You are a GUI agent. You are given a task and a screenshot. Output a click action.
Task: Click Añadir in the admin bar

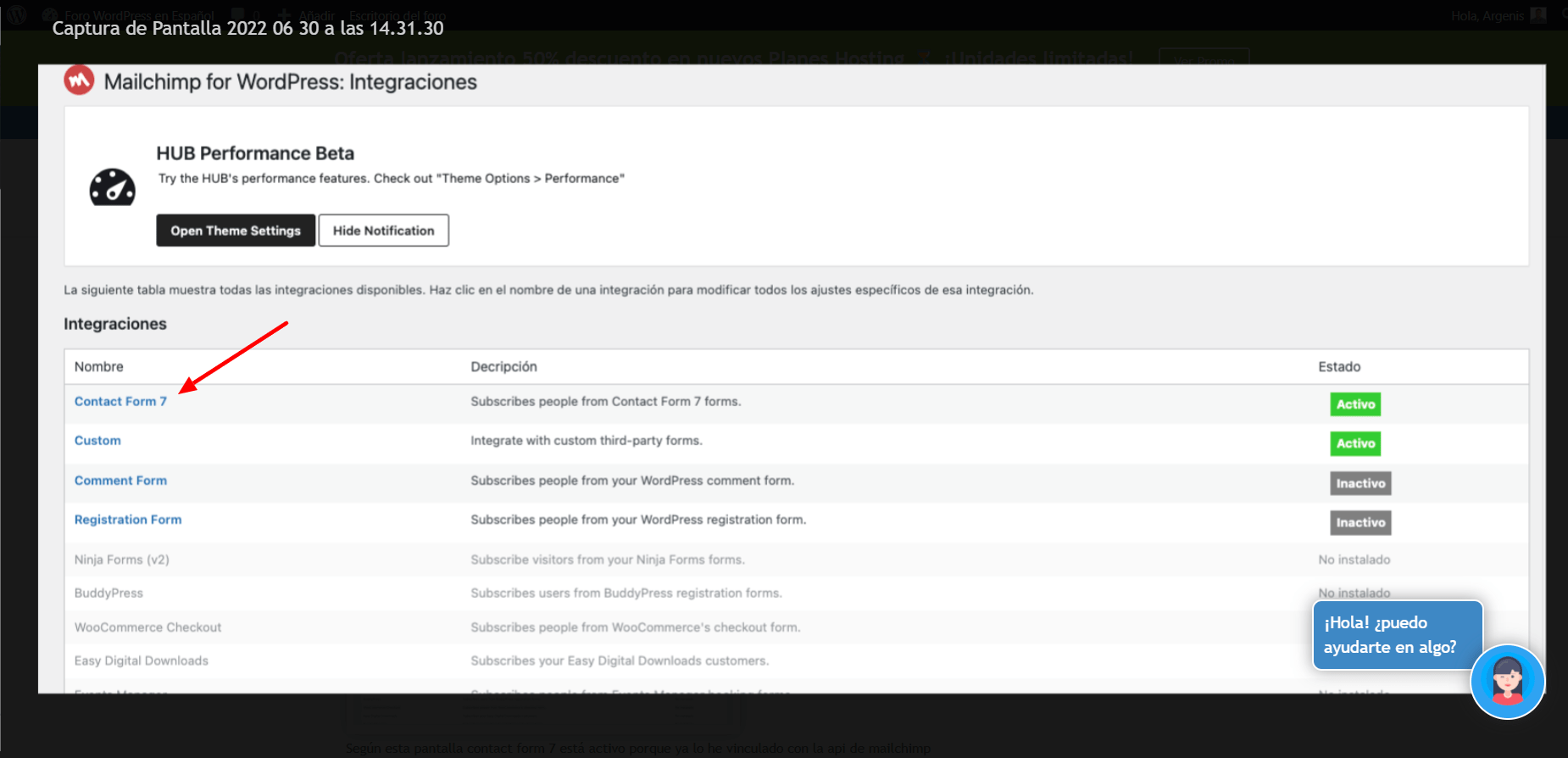(316, 15)
